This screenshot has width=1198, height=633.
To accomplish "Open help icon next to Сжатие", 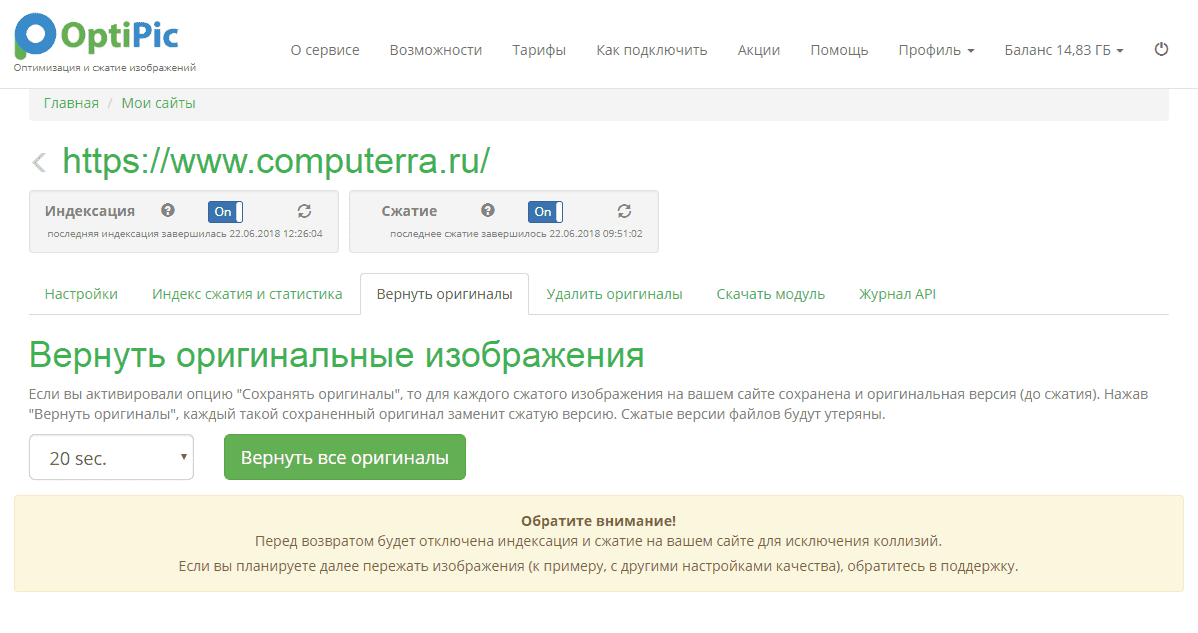I will click(x=488, y=211).
